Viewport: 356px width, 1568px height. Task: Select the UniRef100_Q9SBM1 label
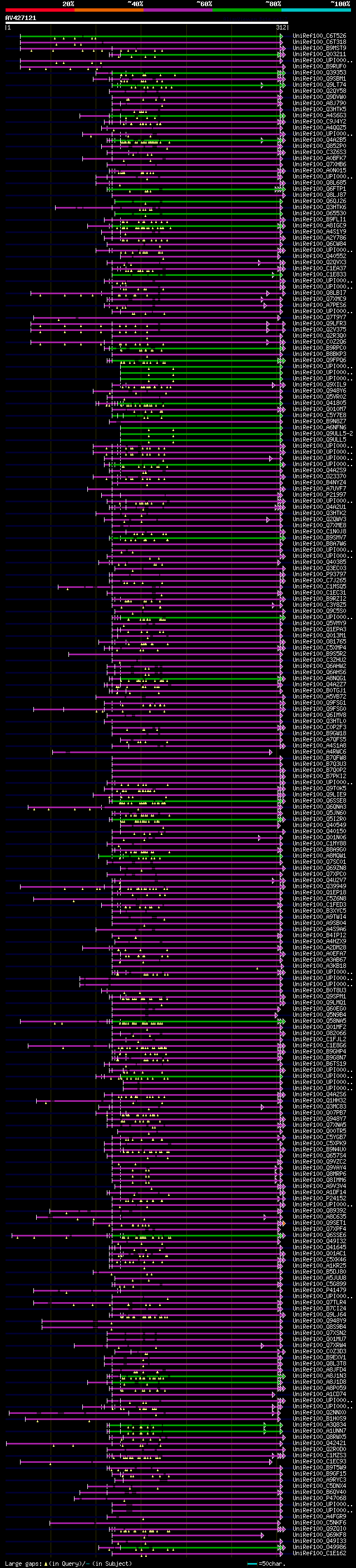coord(319,79)
